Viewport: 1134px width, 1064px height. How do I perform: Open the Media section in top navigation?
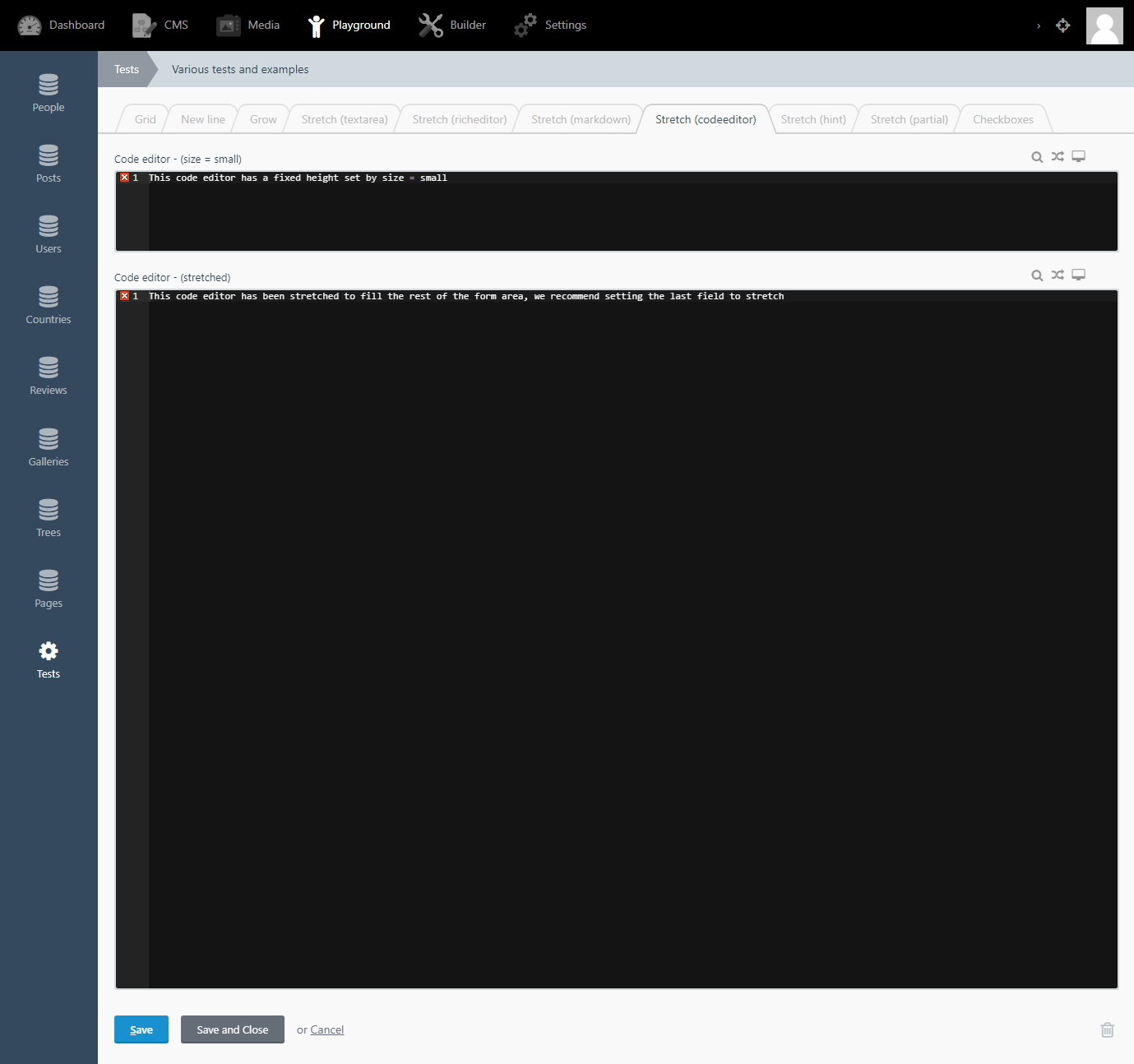[x=248, y=25]
